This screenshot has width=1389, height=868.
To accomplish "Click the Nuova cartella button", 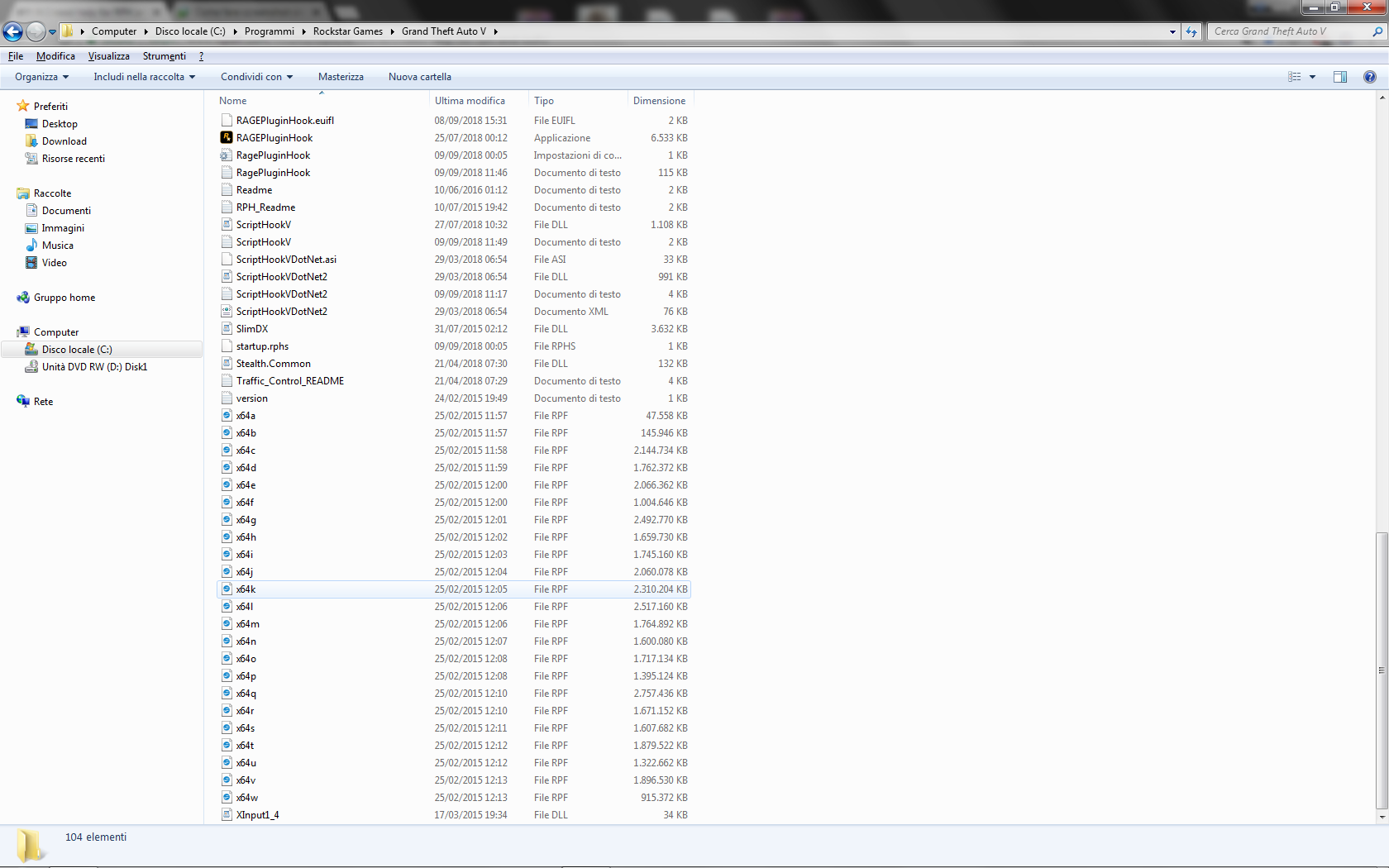I will click(420, 77).
